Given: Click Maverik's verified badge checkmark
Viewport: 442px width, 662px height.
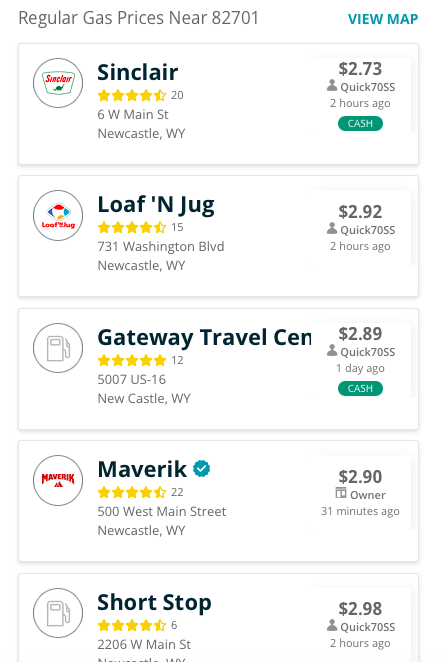Looking at the screenshot, I should pyautogui.click(x=201, y=469).
